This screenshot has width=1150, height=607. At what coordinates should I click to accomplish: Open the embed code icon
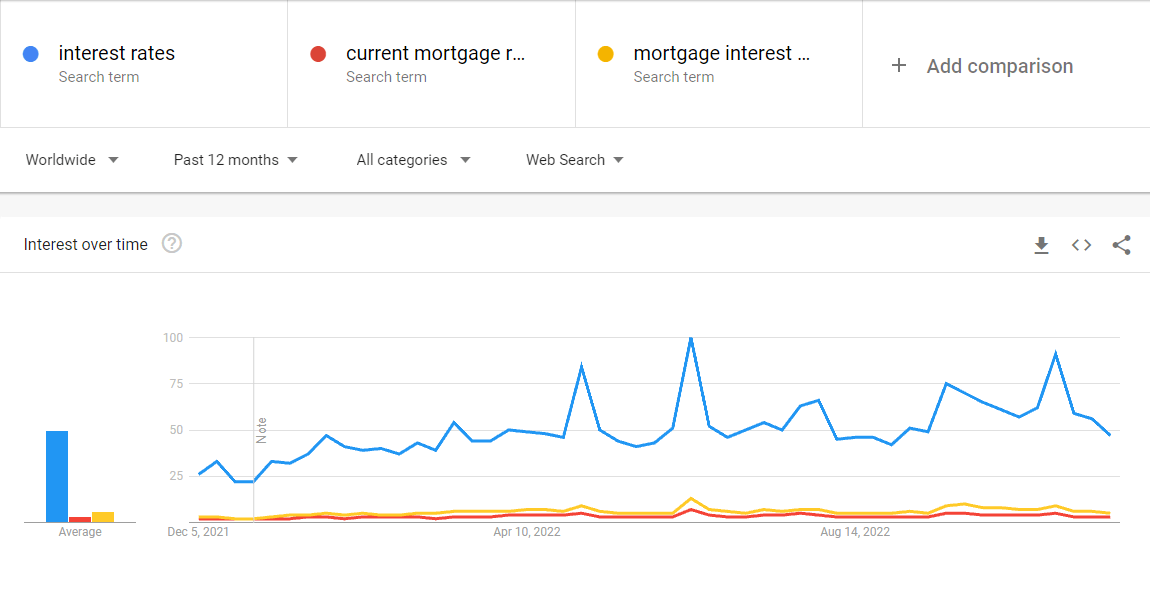pyautogui.click(x=1081, y=245)
